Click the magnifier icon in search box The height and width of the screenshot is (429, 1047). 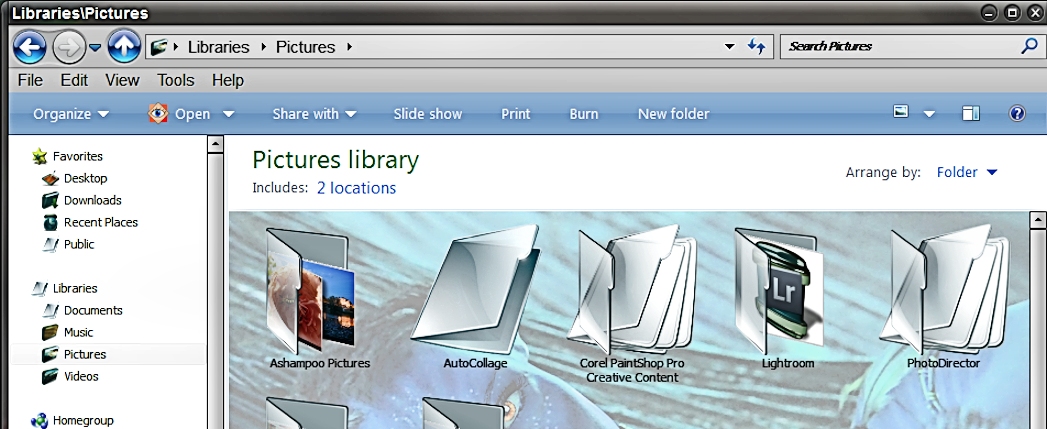click(x=1029, y=46)
